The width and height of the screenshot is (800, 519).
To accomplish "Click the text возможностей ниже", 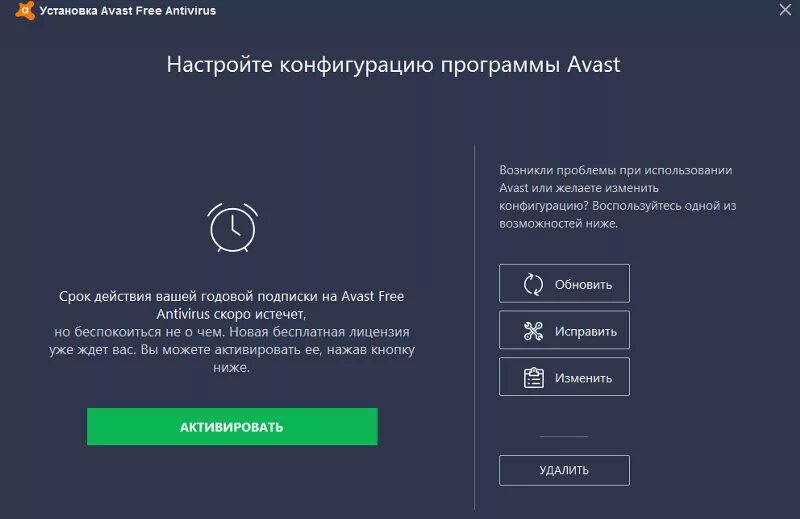I will (x=558, y=224).
